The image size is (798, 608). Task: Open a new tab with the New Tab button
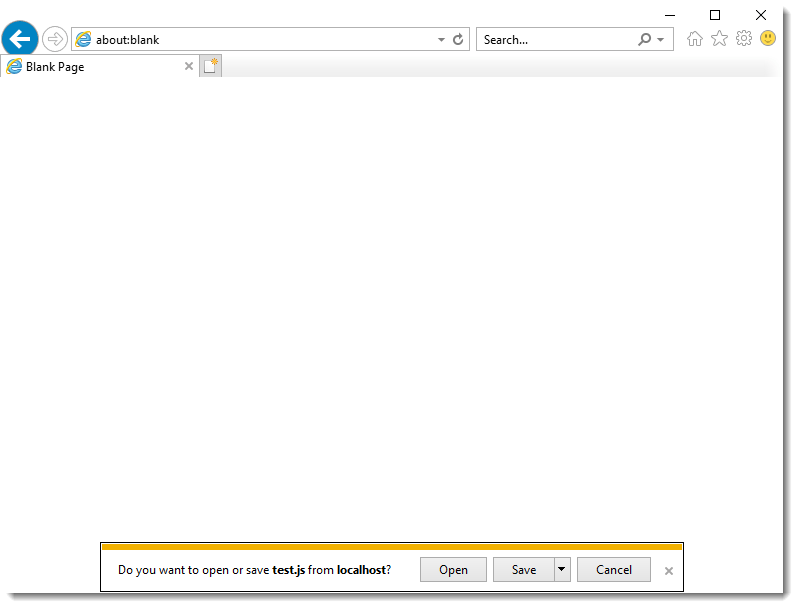click(x=210, y=67)
